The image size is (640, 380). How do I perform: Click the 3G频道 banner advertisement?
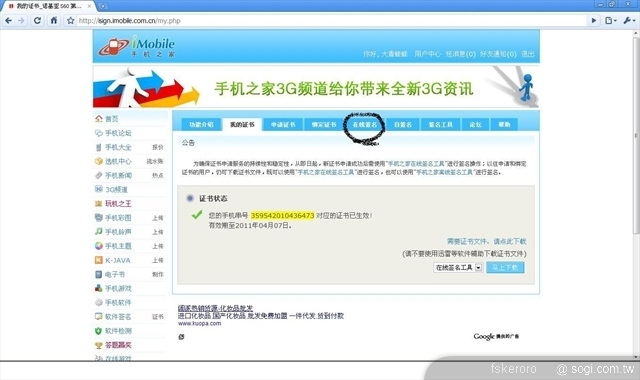[316, 87]
